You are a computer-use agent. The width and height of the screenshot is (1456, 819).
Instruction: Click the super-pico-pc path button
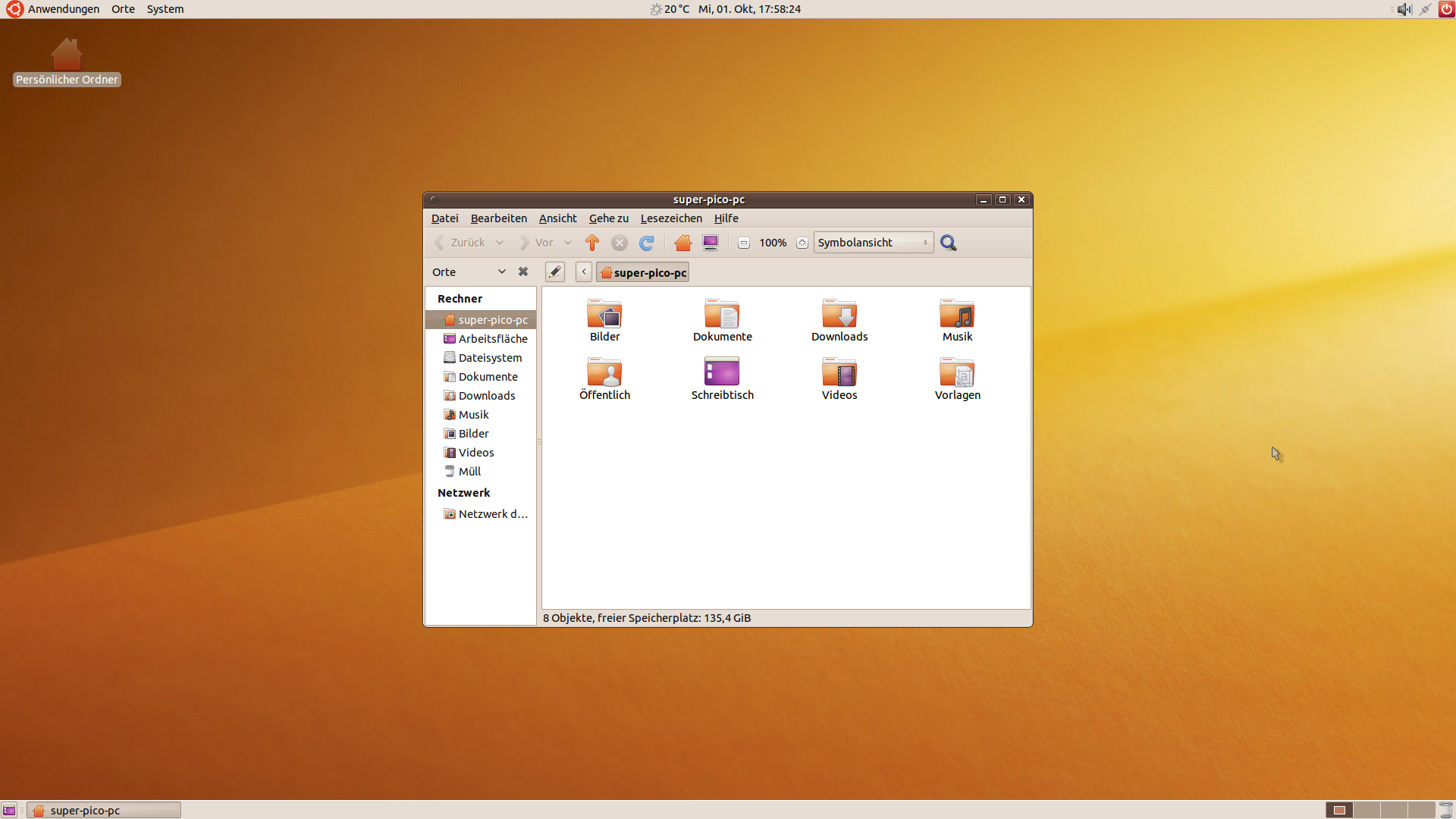click(643, 272)
